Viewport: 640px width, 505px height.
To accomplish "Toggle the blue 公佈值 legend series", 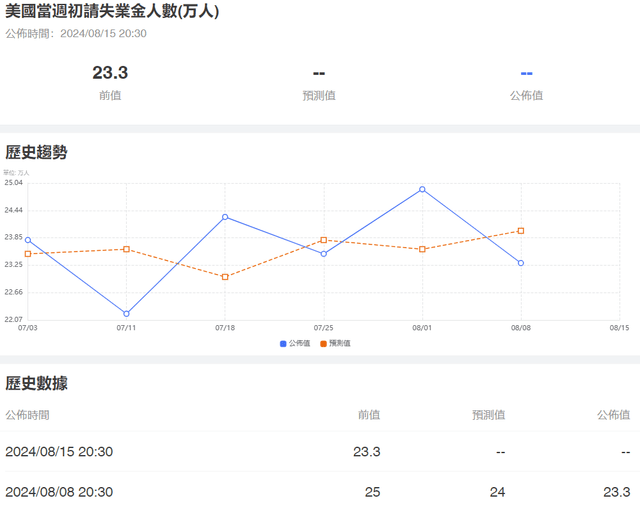I will pyautogui.click(x=299, y=343).
